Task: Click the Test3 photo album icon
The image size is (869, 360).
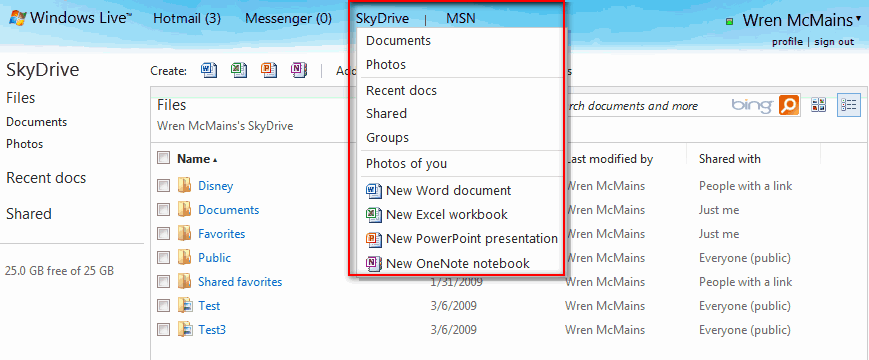Action: click(185, 330)
